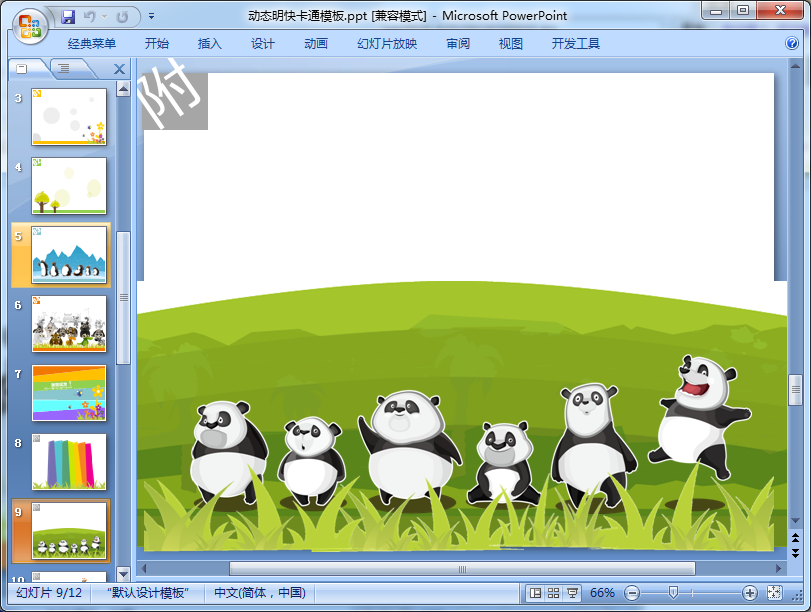
Task: Fit slide to current window
Action: (774, 593)
